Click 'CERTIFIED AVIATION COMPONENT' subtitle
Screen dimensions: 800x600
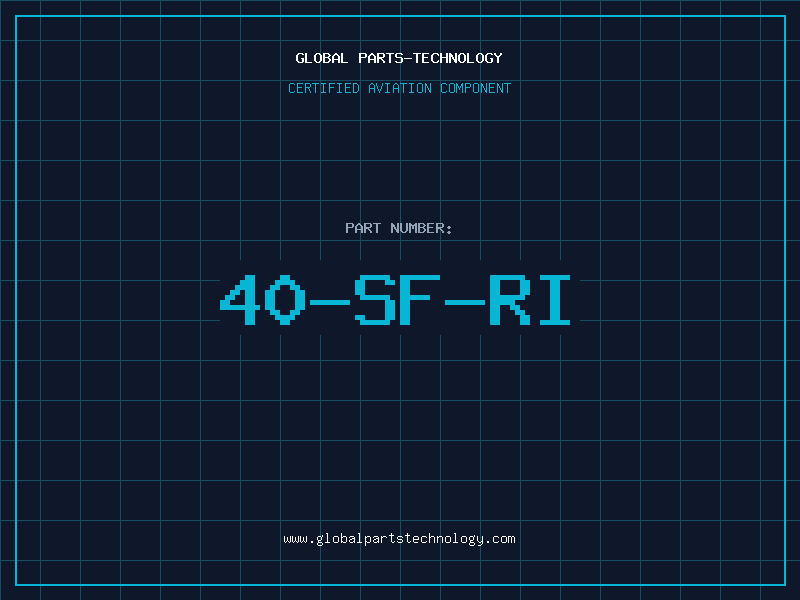click(x=399, y=88)
